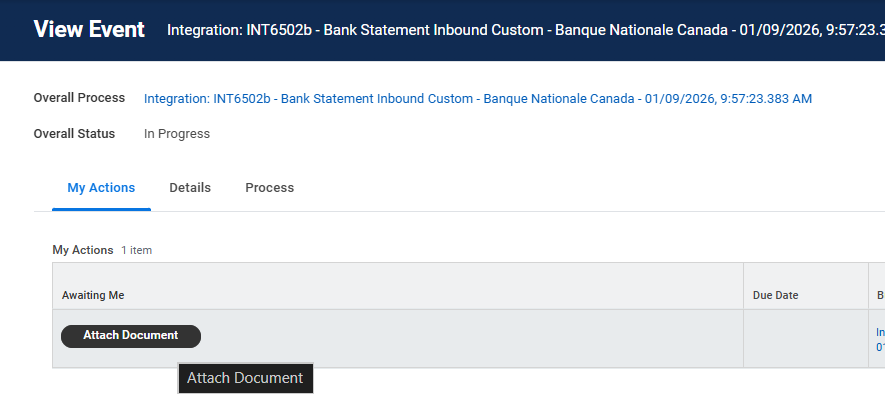Click the 1 item count text
Screen dimensions: 885x408
(136, 250)
